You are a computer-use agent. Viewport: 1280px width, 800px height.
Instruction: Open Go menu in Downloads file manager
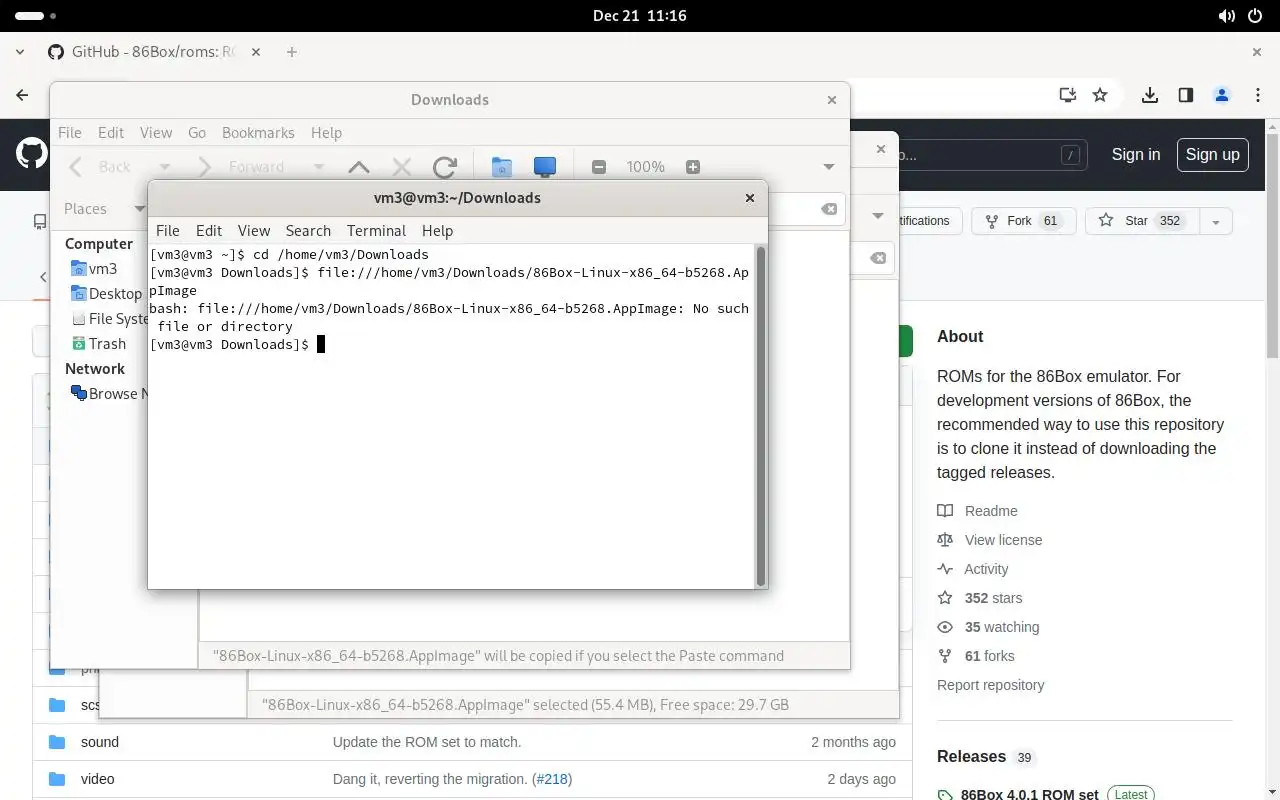pyautogui.click(x=197, y=132)
